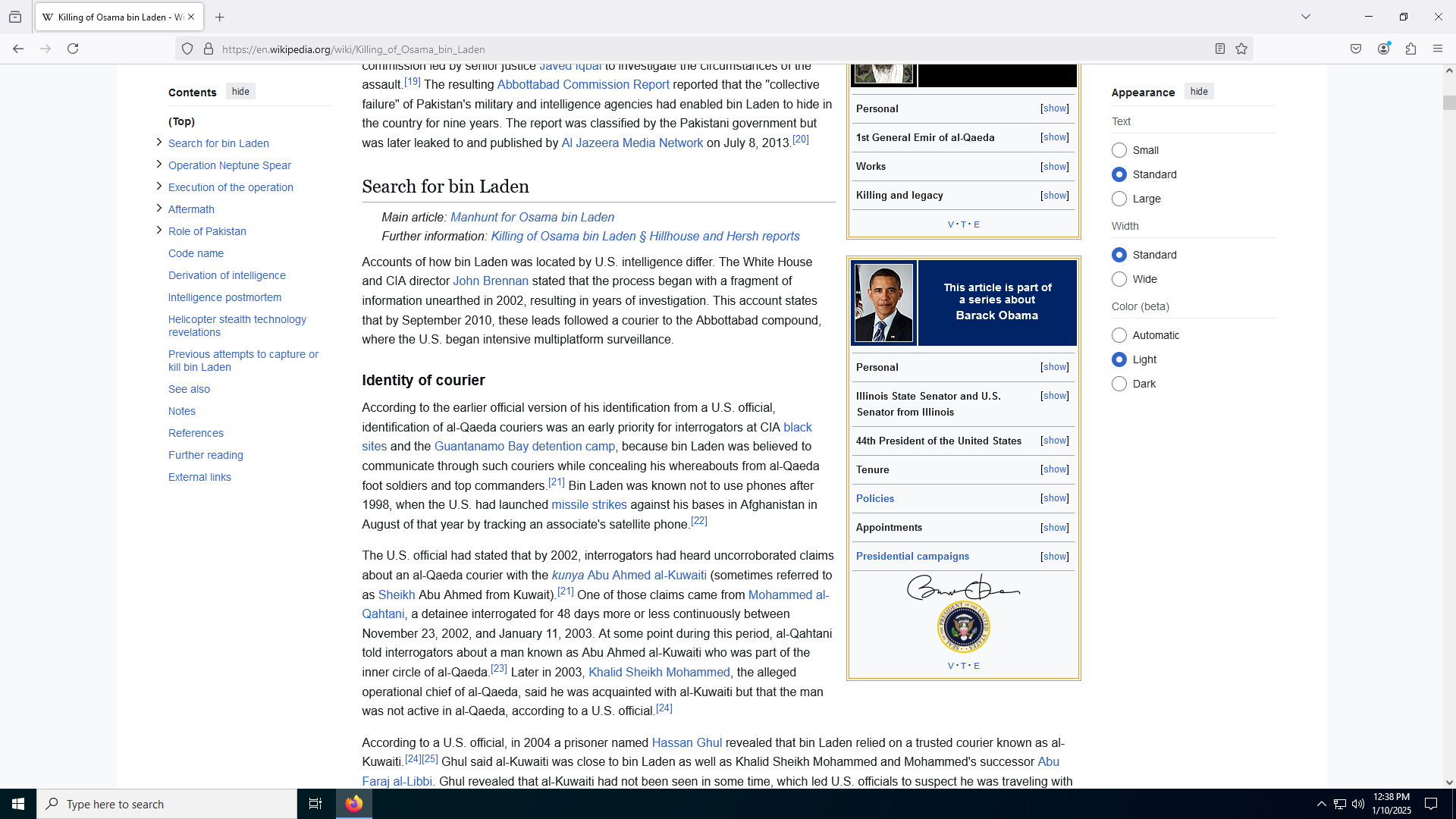
Task: Open a new tab with the plus icon
Action: point(220,17)
